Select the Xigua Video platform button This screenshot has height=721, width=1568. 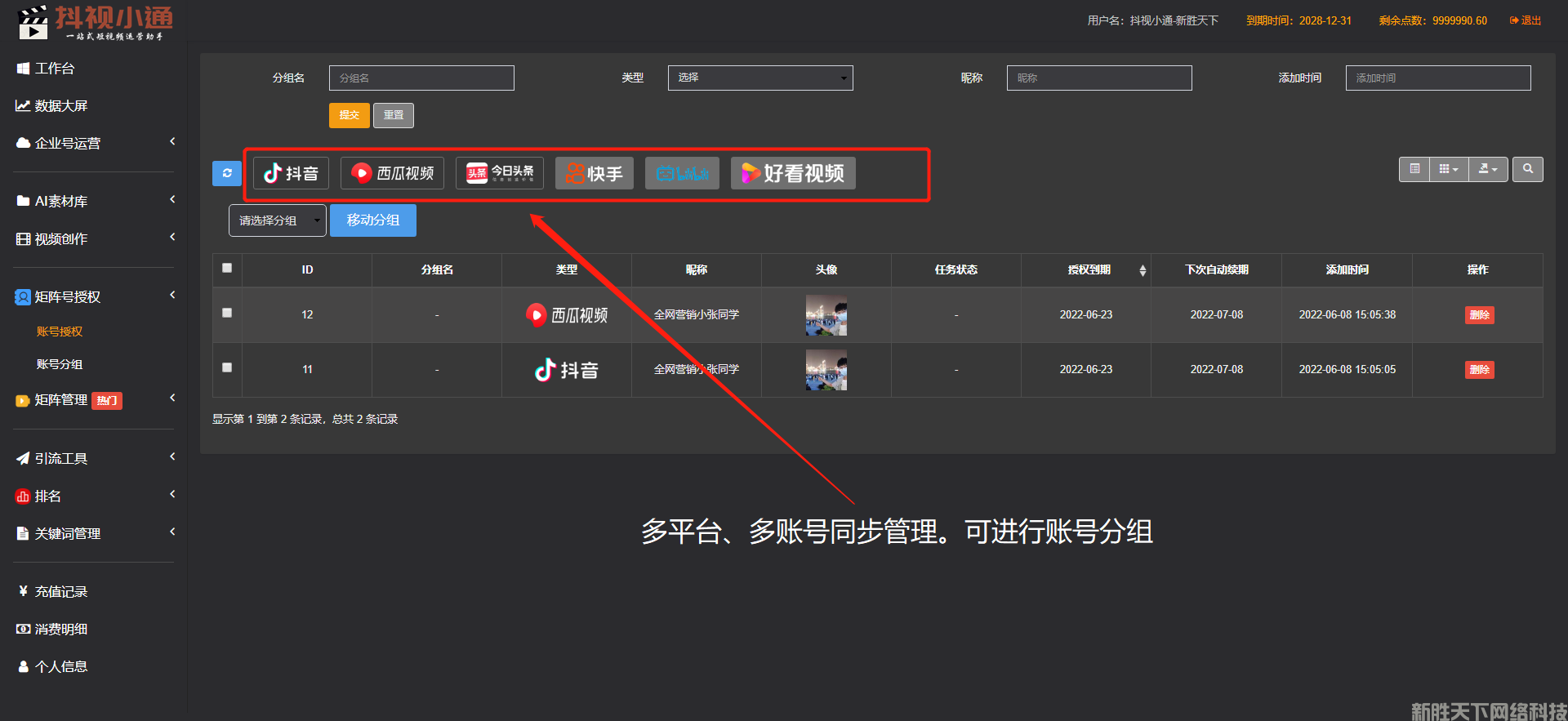(392, 173)
